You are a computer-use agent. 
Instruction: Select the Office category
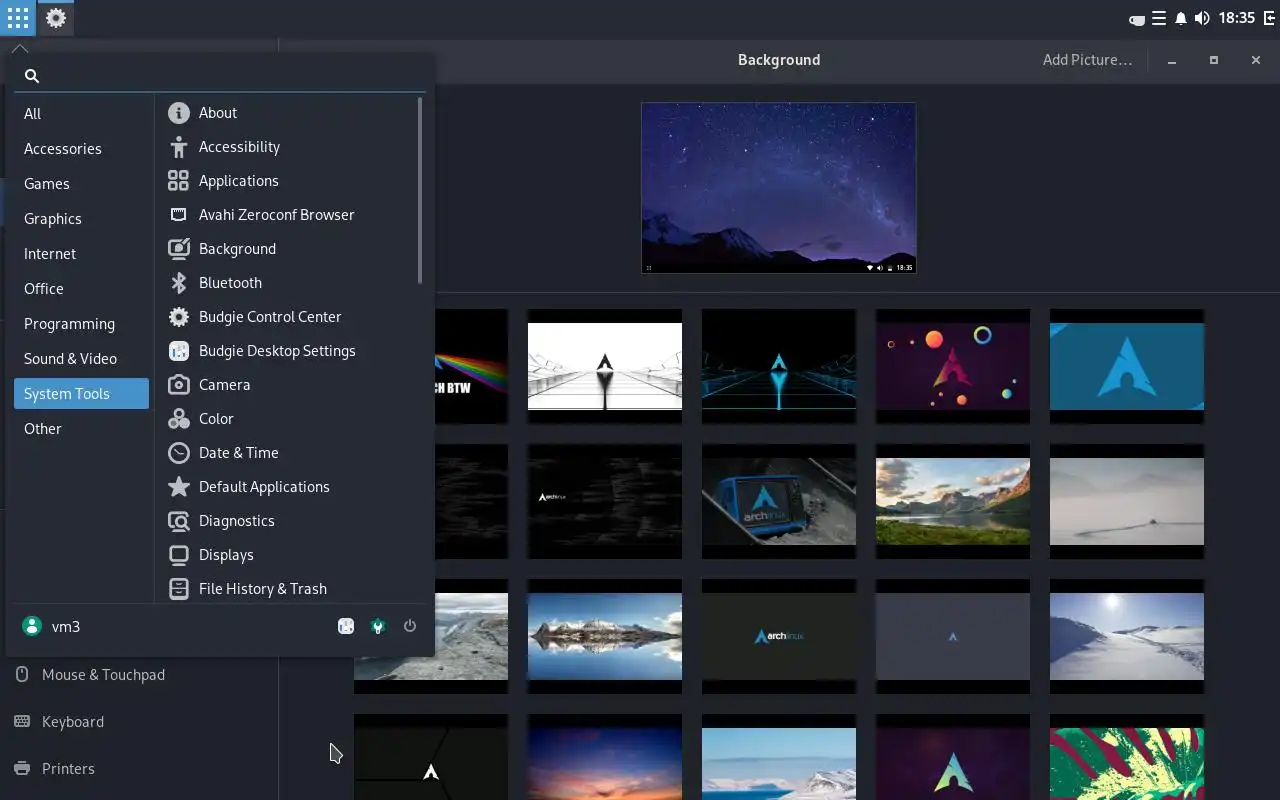(x=81, y=289)
